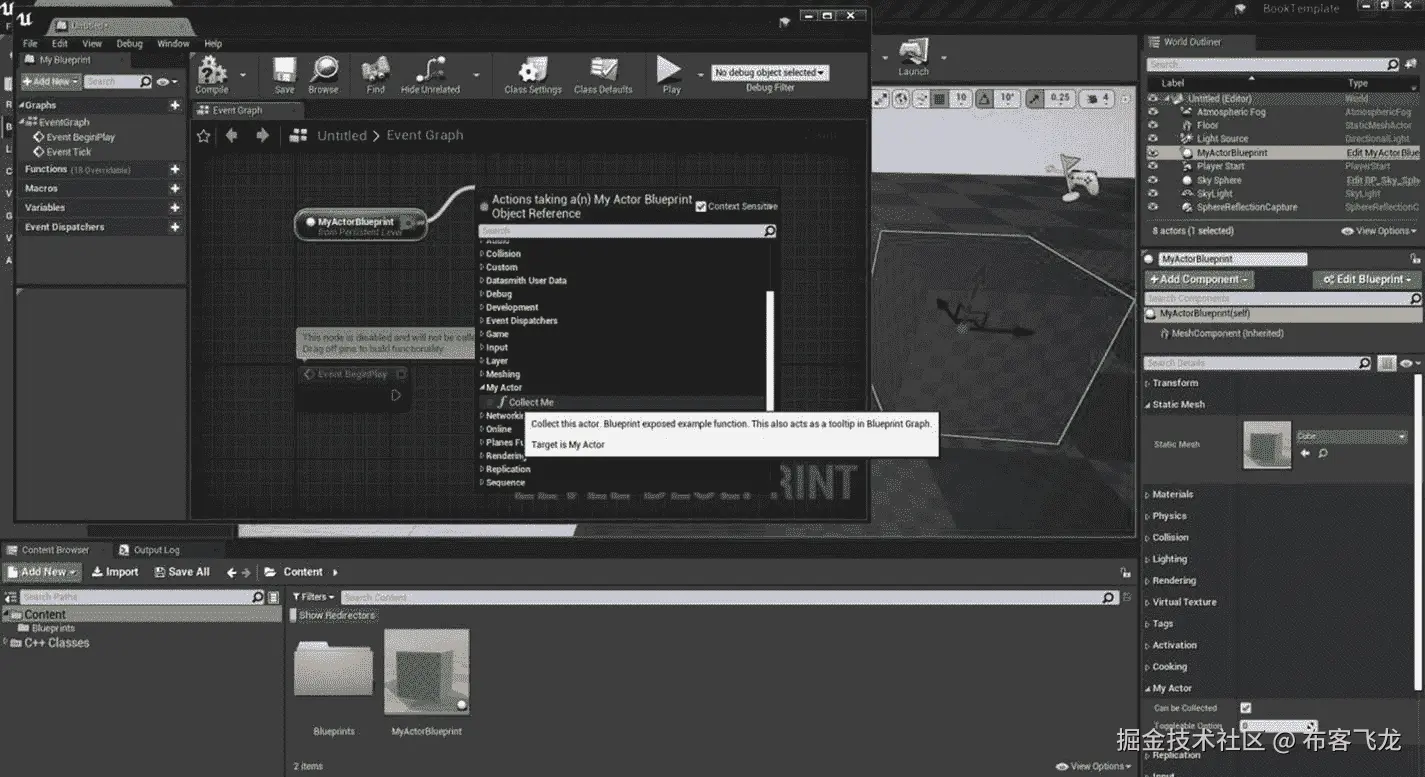The height and width of the screenshot is (777, 1425).
Task: Toggle the world/local coordinate space icon
Action: (x=901, y=99)
